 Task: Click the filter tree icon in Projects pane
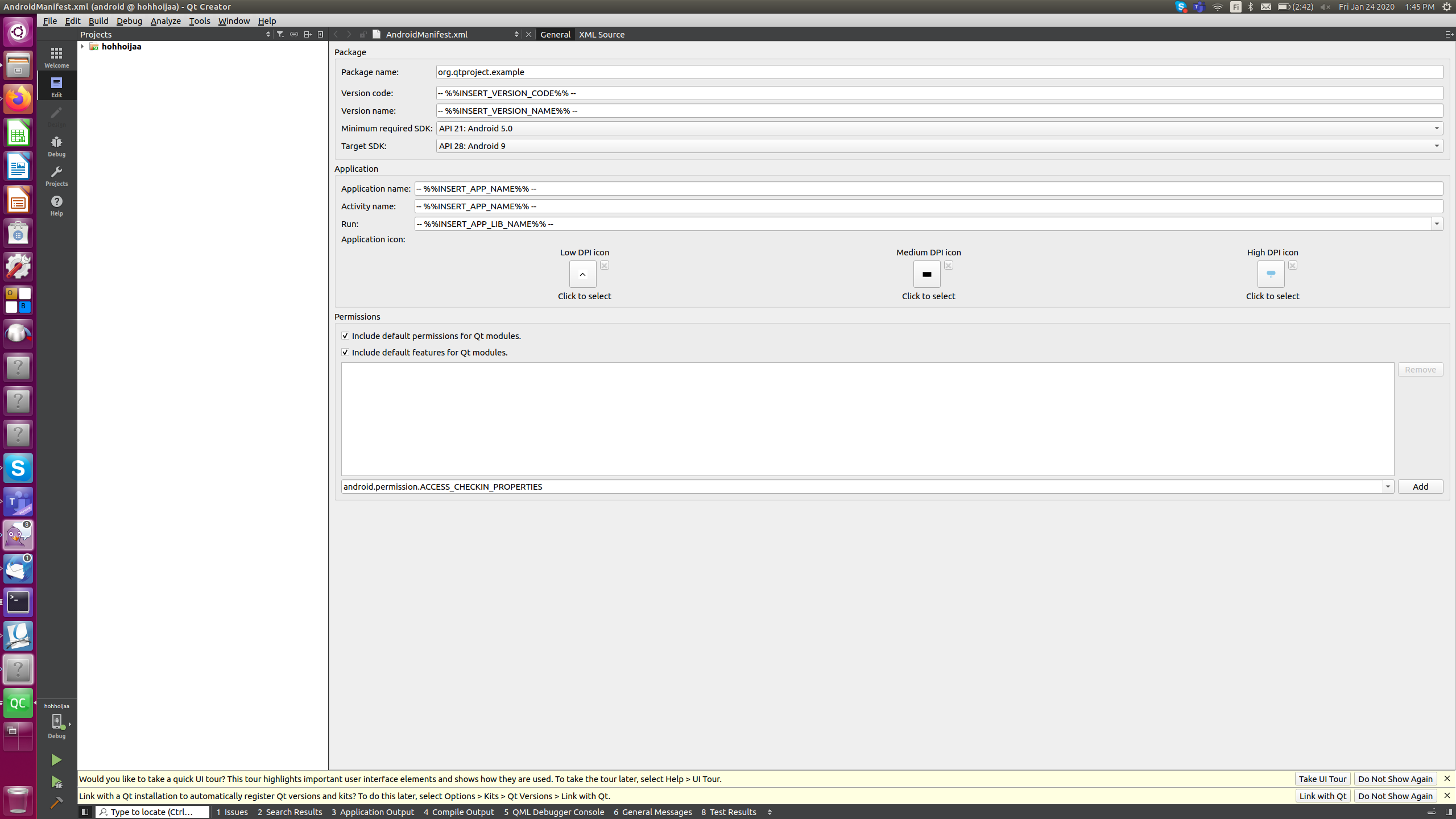click(x=280, y=34)
